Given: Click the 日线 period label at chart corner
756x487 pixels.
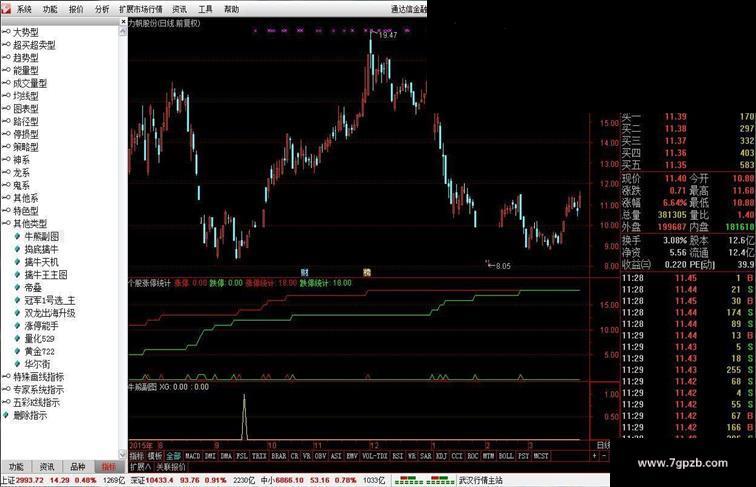Looking at the screenshot, I should [x=603, y=445].
